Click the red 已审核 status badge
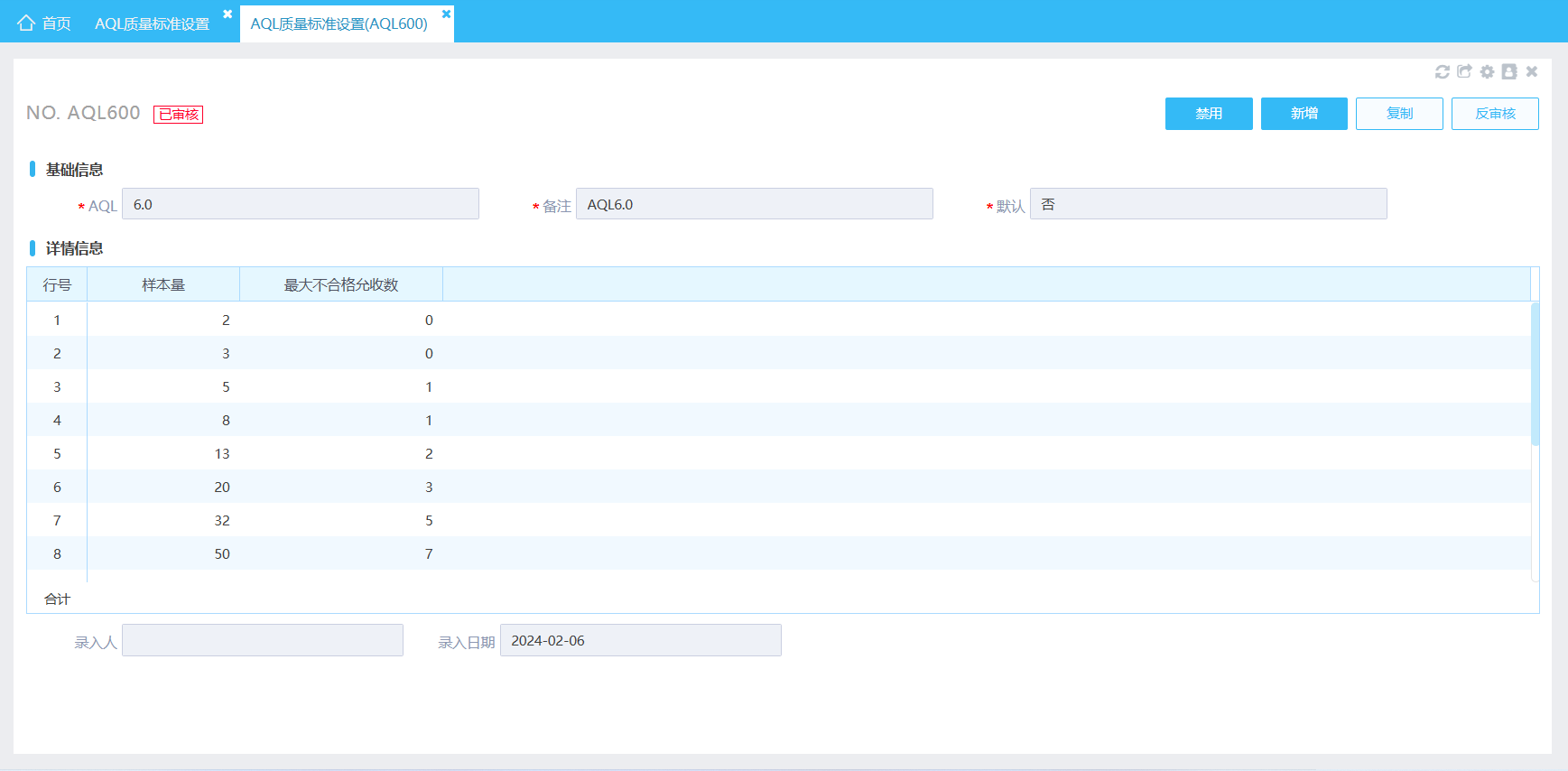 tap(178, 115)
